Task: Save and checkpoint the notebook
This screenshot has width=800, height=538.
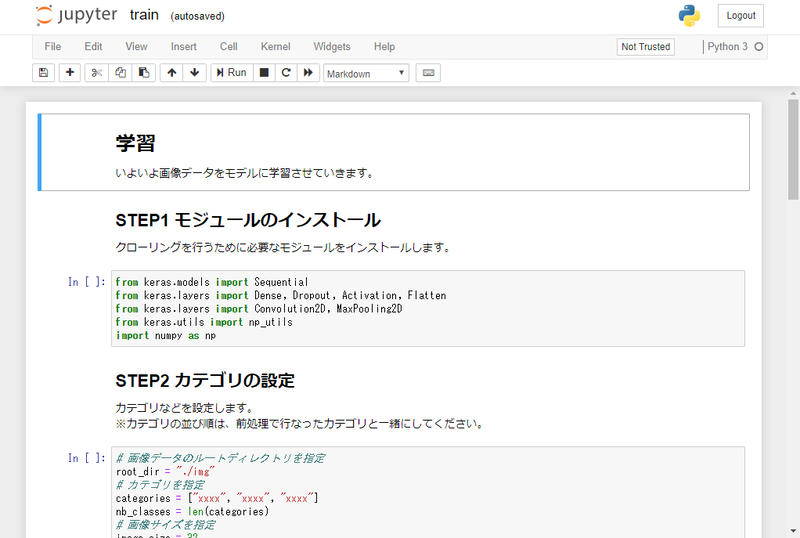Action: click(x=43, y=73)
